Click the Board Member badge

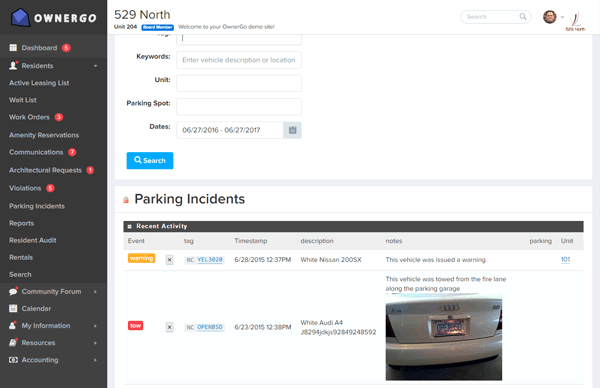click(x=157, y=27)
